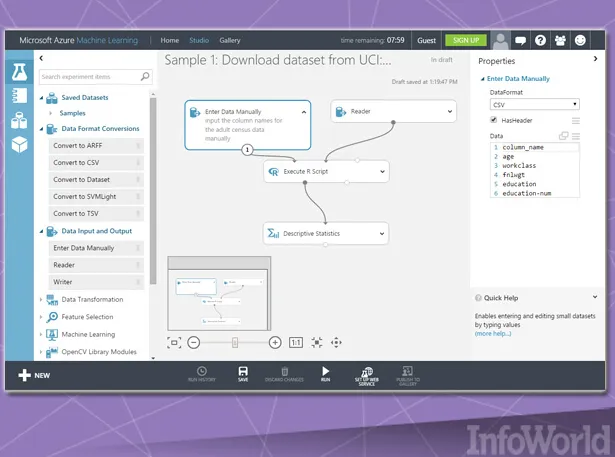Click the pan control icon
This screenshot has height=457, width=615.
pyautogui.click(x=336, y=342)
